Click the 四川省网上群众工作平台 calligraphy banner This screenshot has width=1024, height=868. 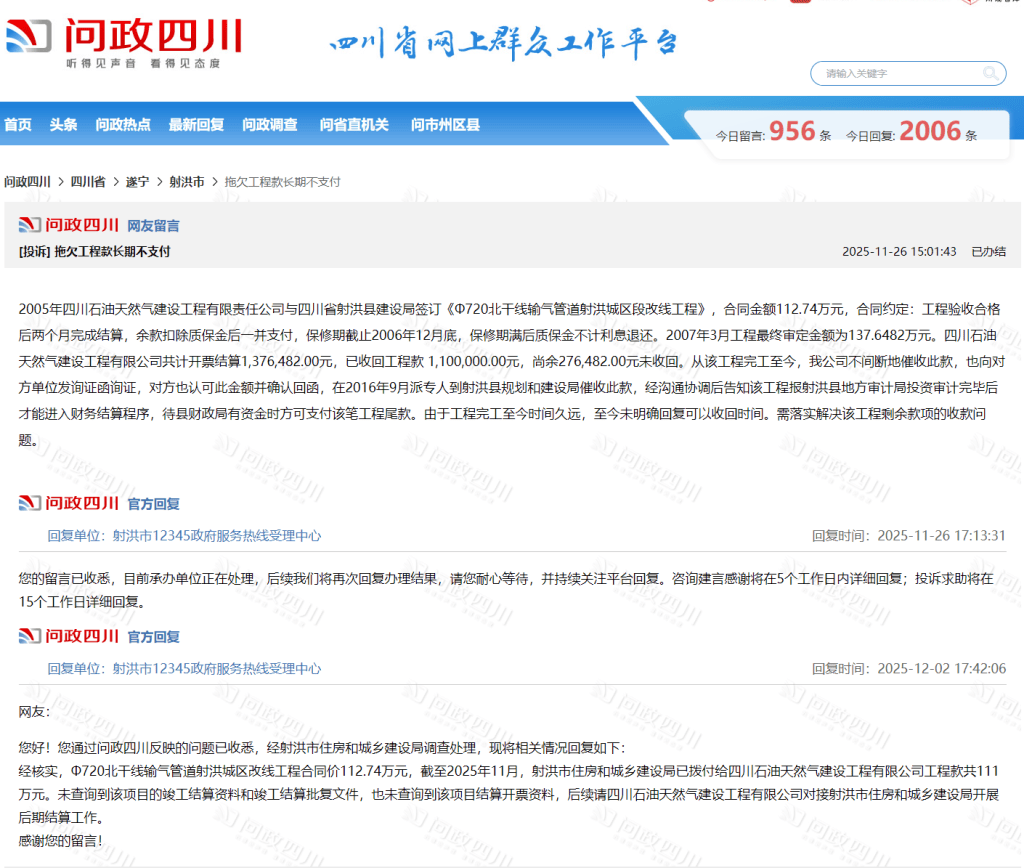(503, 44)
